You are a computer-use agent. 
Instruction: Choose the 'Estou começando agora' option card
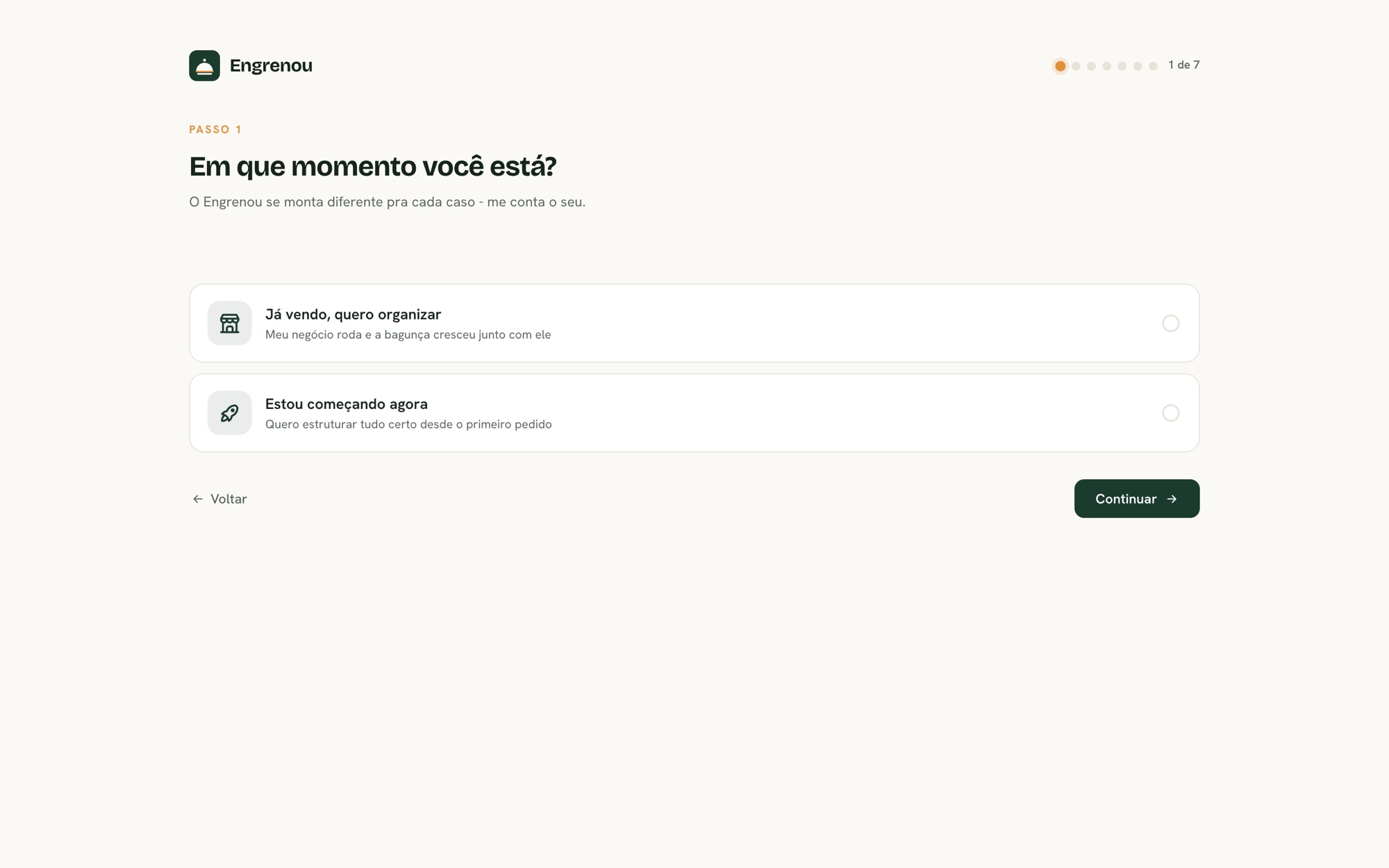point(694,412)
